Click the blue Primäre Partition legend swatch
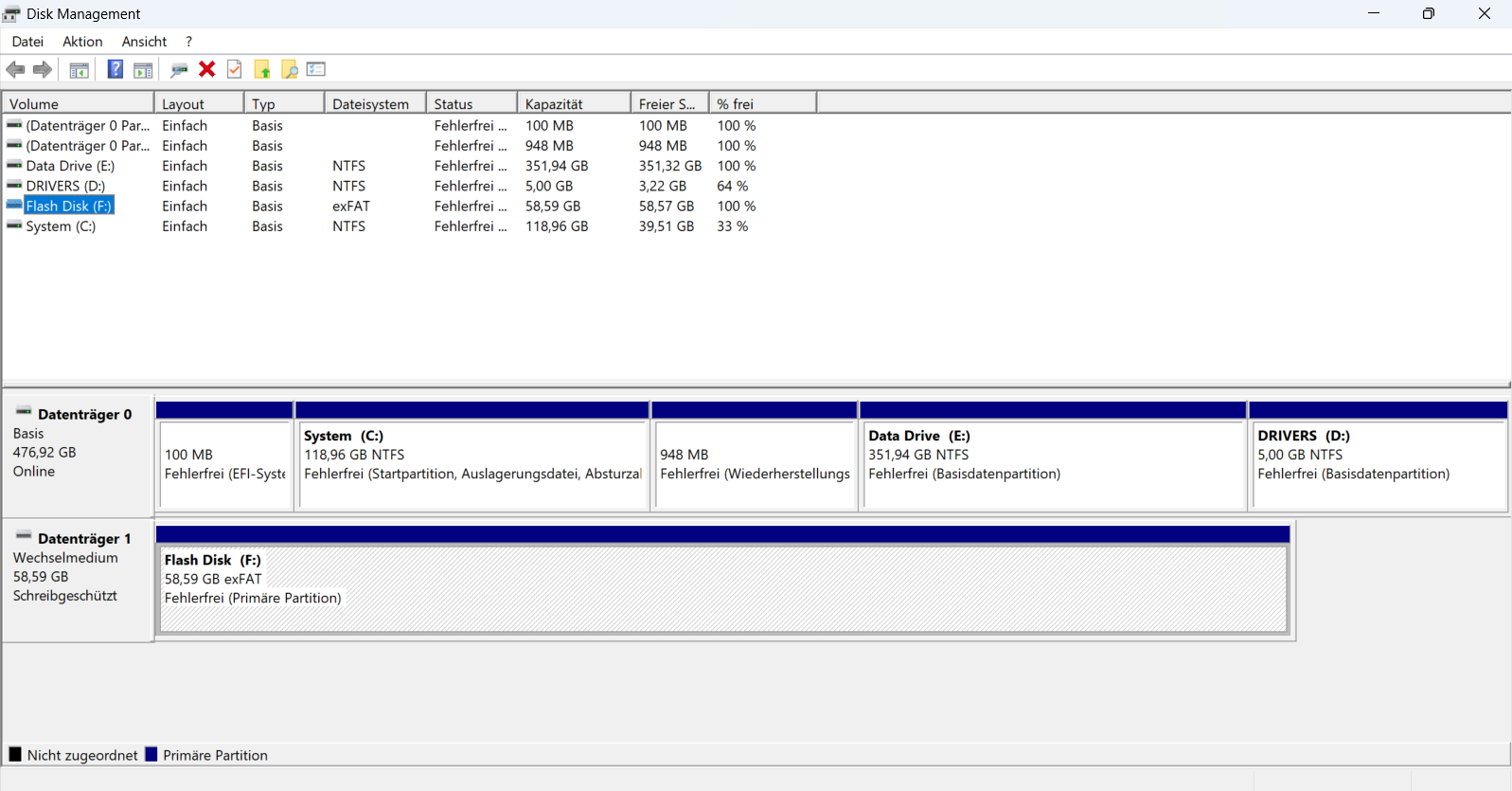The width and height of the screenshot is (1512, 791). point(151,754)
